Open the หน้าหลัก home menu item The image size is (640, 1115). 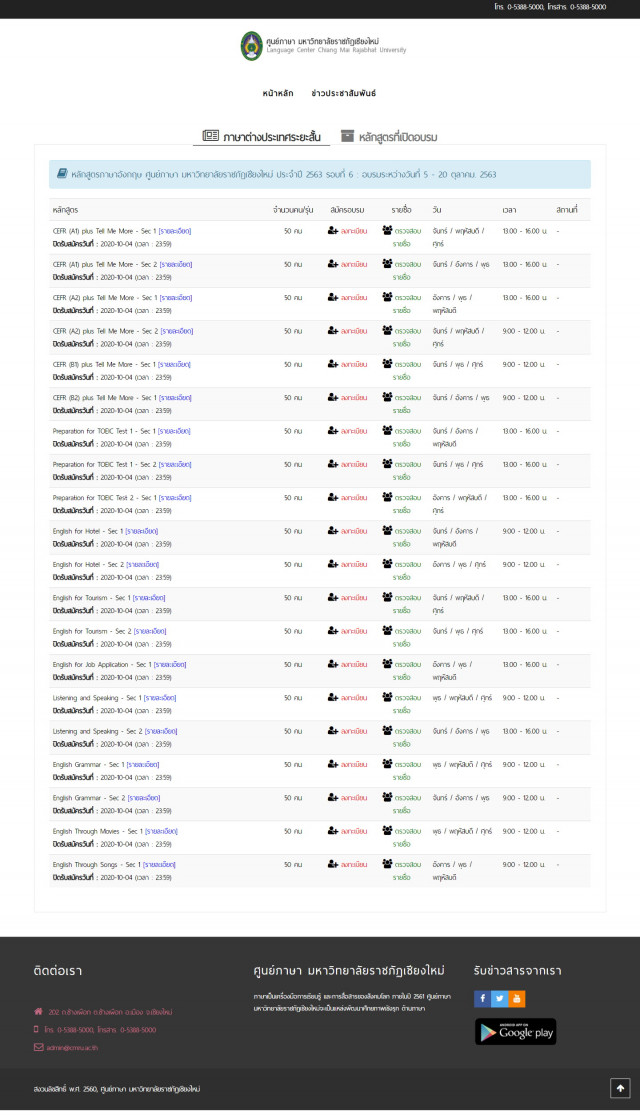coord(277,93)
